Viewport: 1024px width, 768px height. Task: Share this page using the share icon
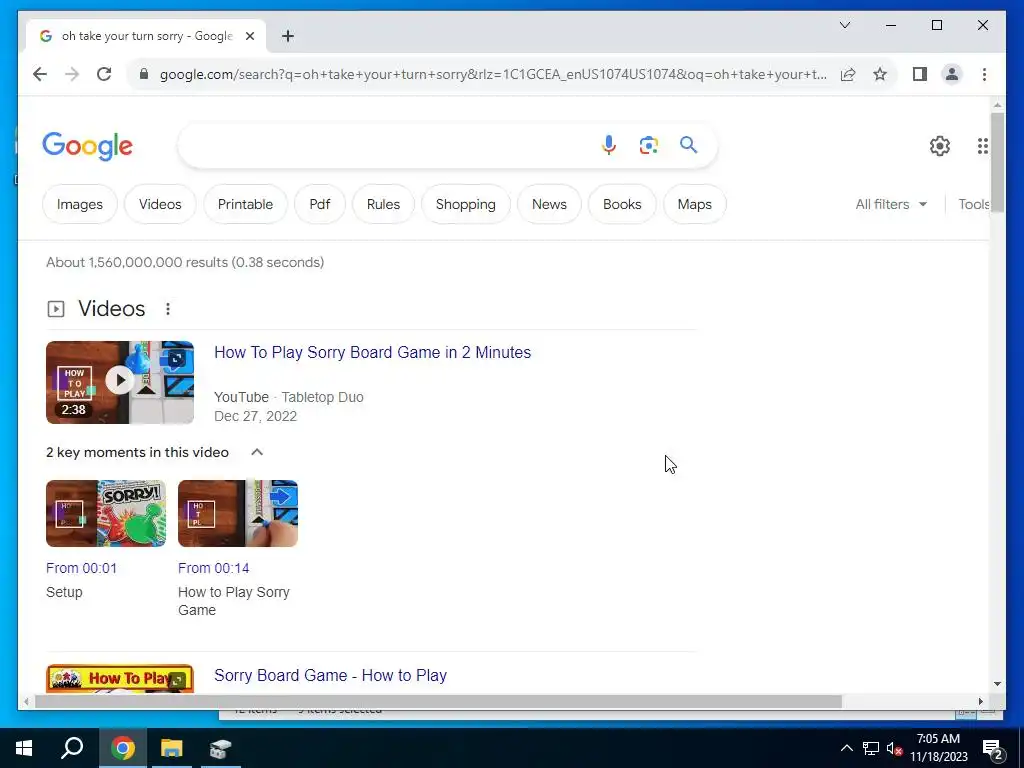pos(848,74)
